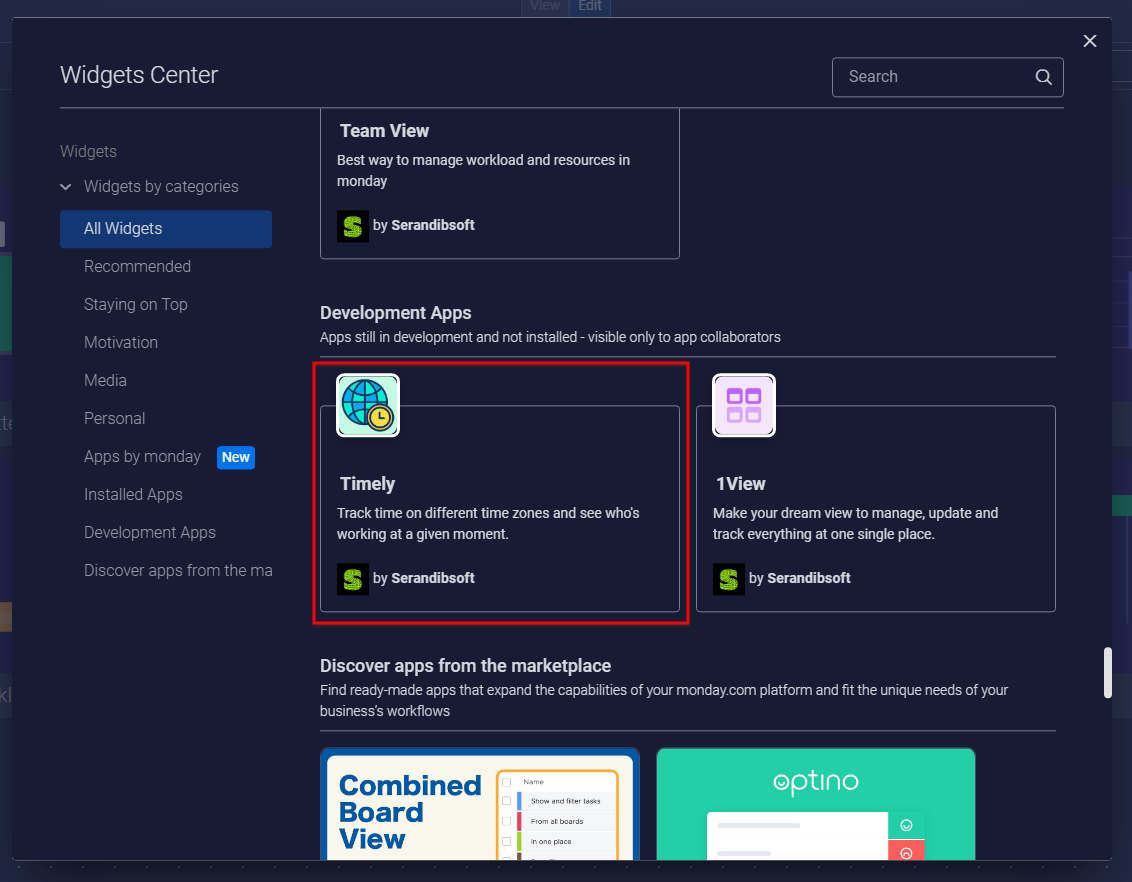Viewport: 1132px width, 882px height.
Task: Open Apps by monday category
Action: point(142,457)
